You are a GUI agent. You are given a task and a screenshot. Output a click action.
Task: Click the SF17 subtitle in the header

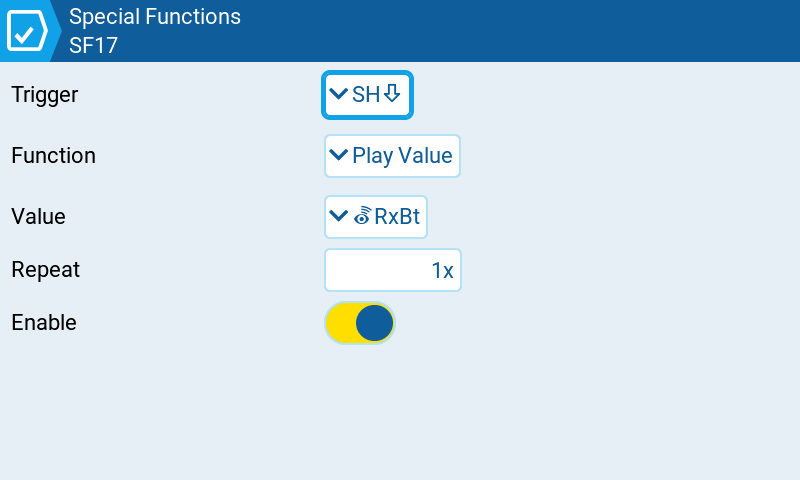click(x=93, y=45)
